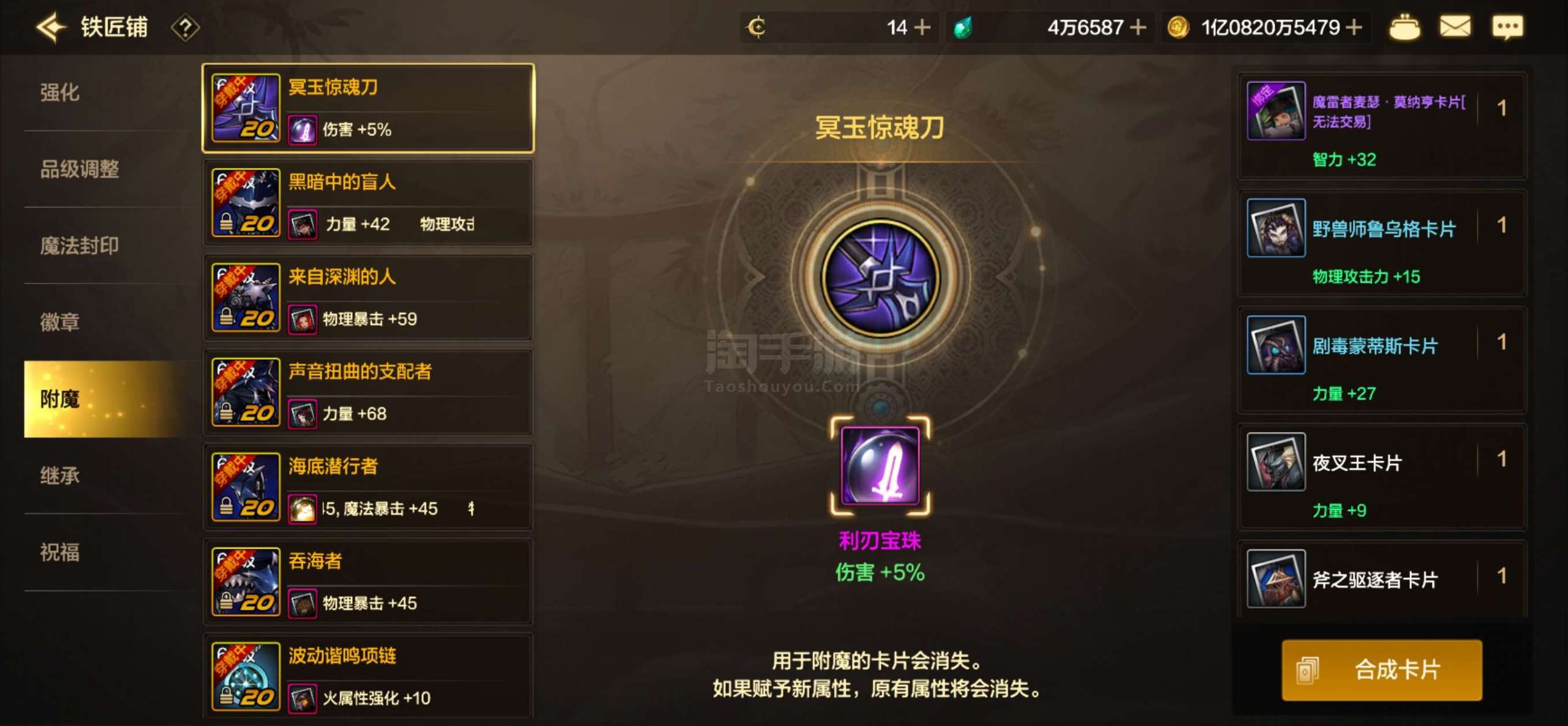
Task: Open the question mark help icon
Action: point(185,28)
